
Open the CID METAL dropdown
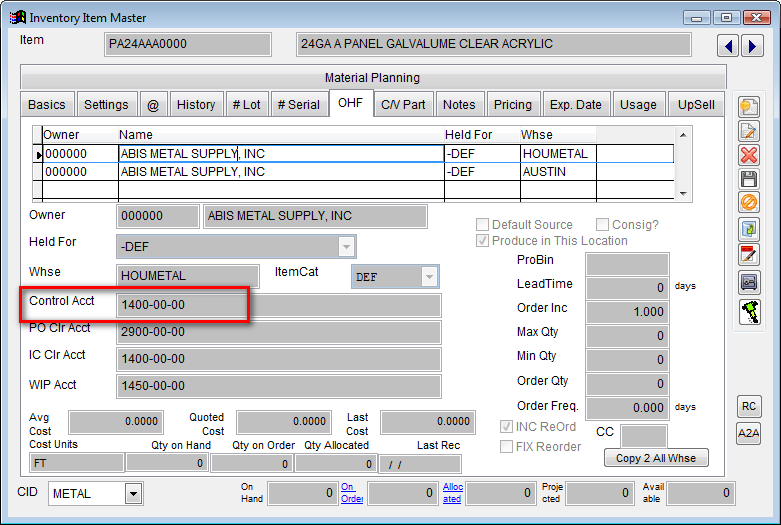pyautogui.click(x=133, y=493)
